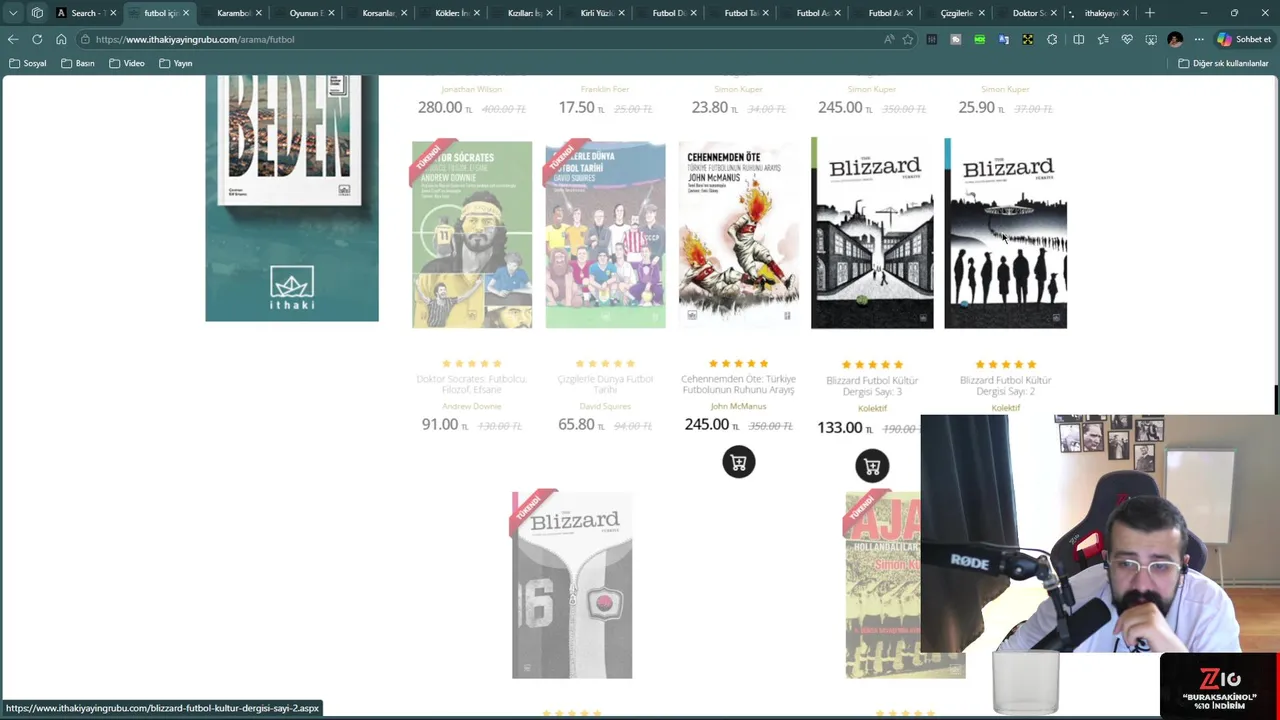1280x720 pixels.
Task: Open a new browser tab
Action: click(x=1150, y=13)
